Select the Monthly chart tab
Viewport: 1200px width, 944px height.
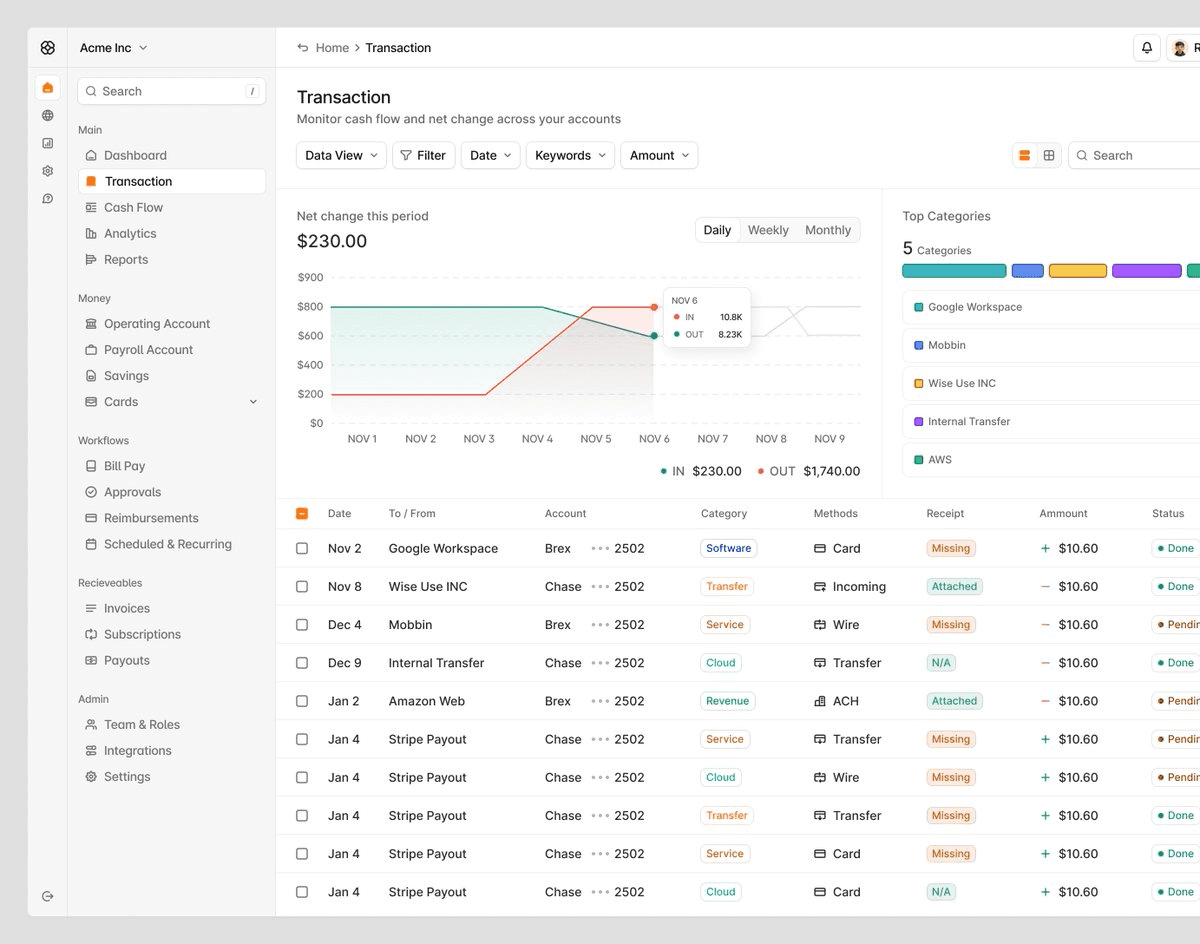828,230
